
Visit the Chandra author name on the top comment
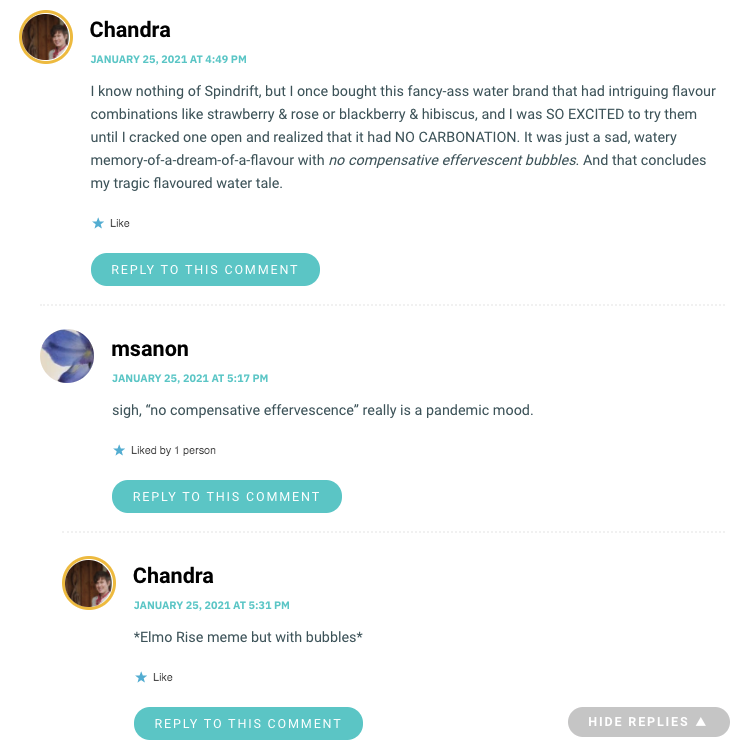click(x=130, y=30)
